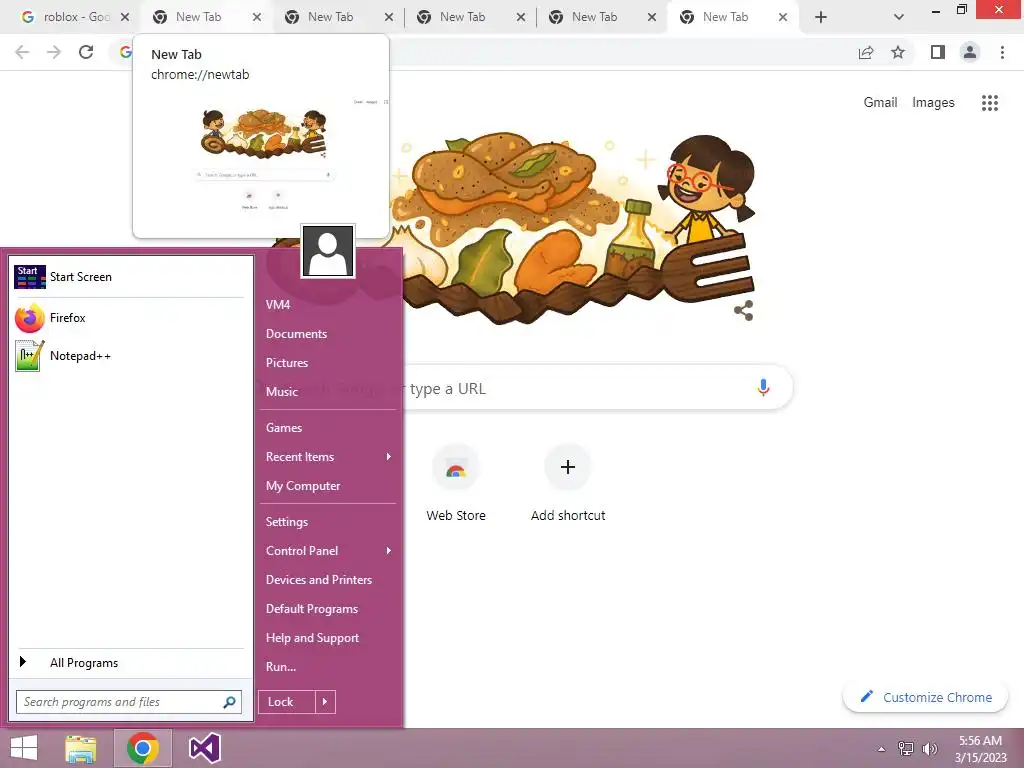This screenshot has height=768, width=1024.
Task: Open Games from start menu
Action: (x=284, y=428)
